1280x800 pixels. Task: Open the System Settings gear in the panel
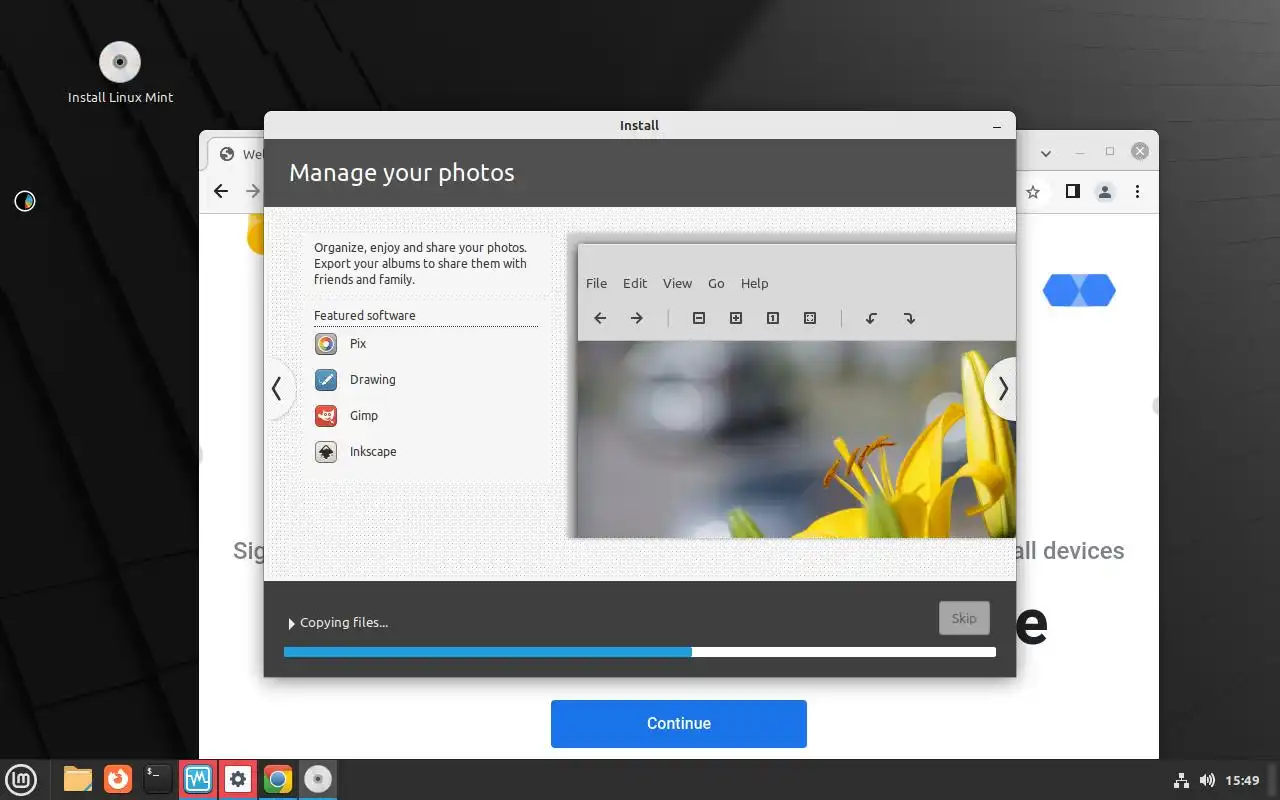click(x=237, y=779)
